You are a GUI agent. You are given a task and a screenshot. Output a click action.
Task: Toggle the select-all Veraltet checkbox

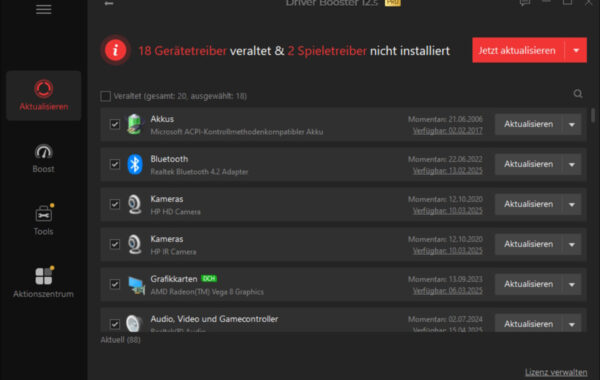click(106, 96)
